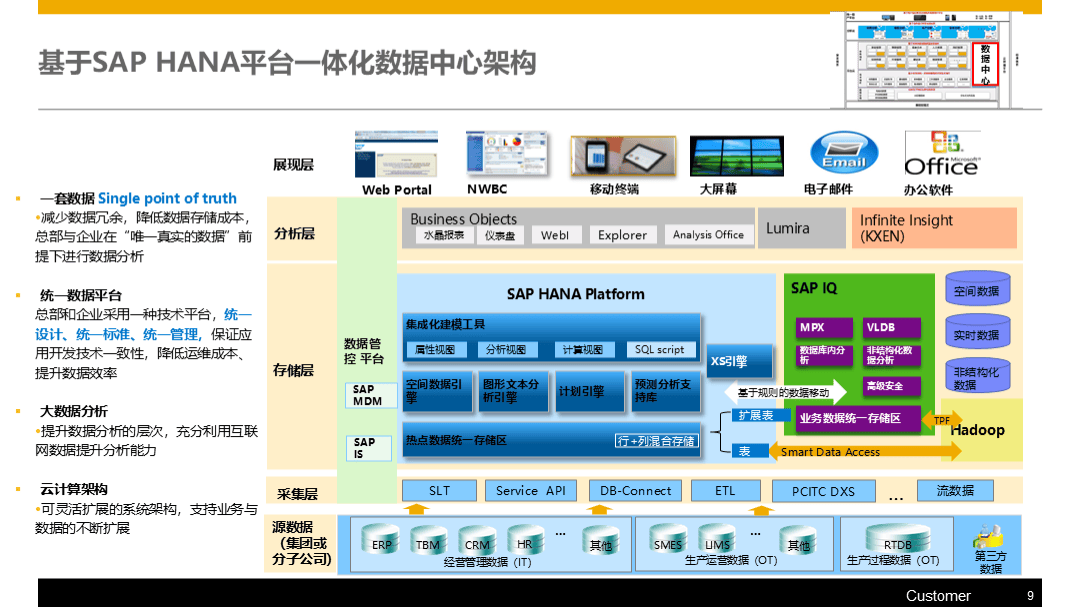The height and width of the screenshot is (607, 1080).
Task: Click the Hadoop label
Action: [x=977, y=430]
